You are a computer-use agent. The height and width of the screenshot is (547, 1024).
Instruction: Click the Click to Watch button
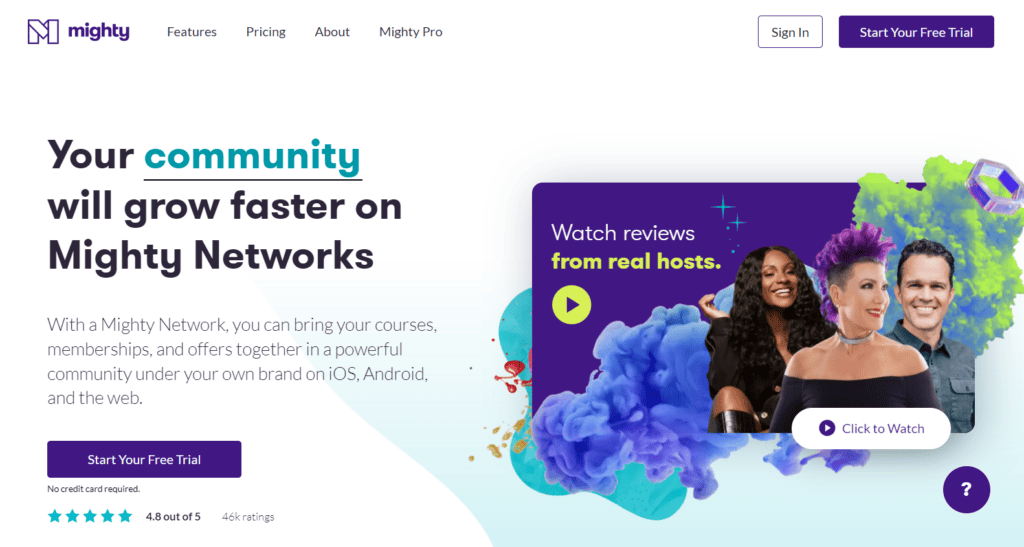(x=871, y=428)
